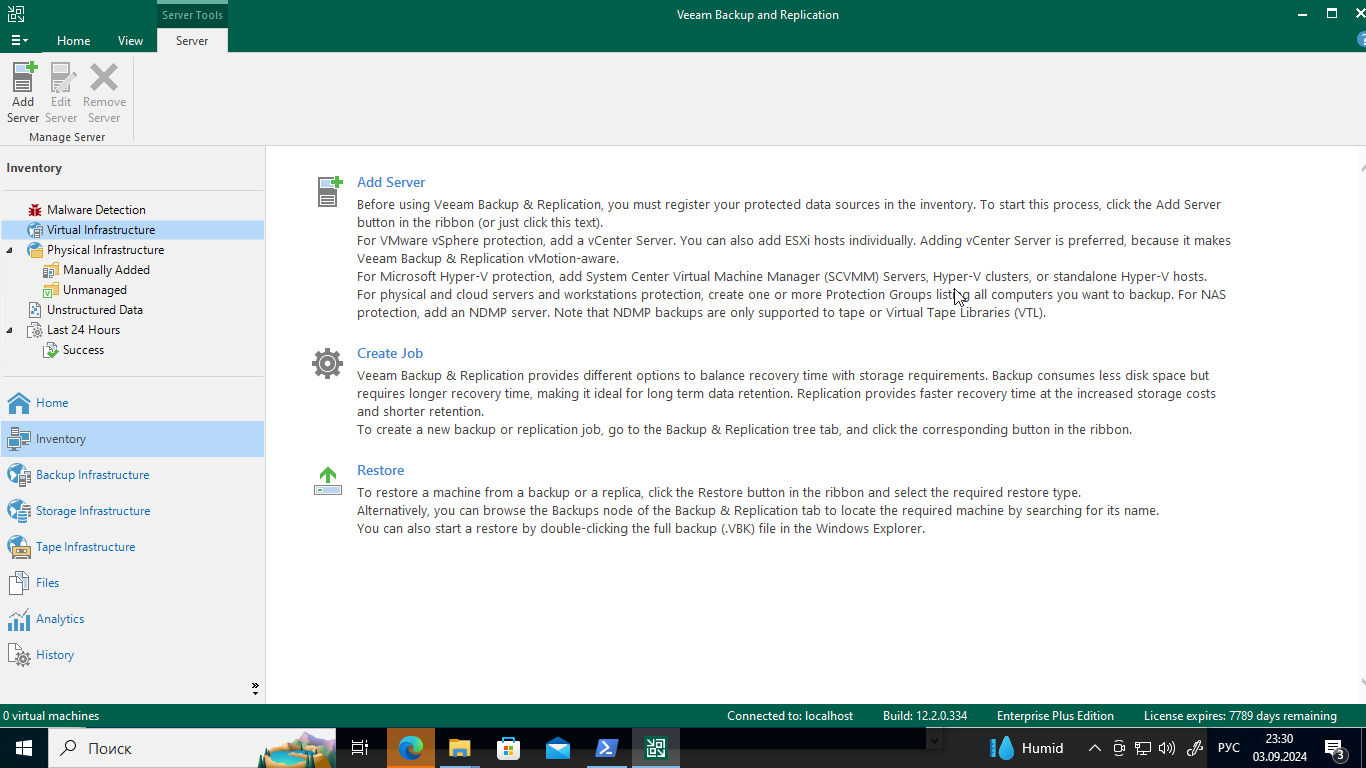Click '0 virtual machines' status text
Image resolution: width=1366 pixels, height=768 pixels.
(51, 716)
